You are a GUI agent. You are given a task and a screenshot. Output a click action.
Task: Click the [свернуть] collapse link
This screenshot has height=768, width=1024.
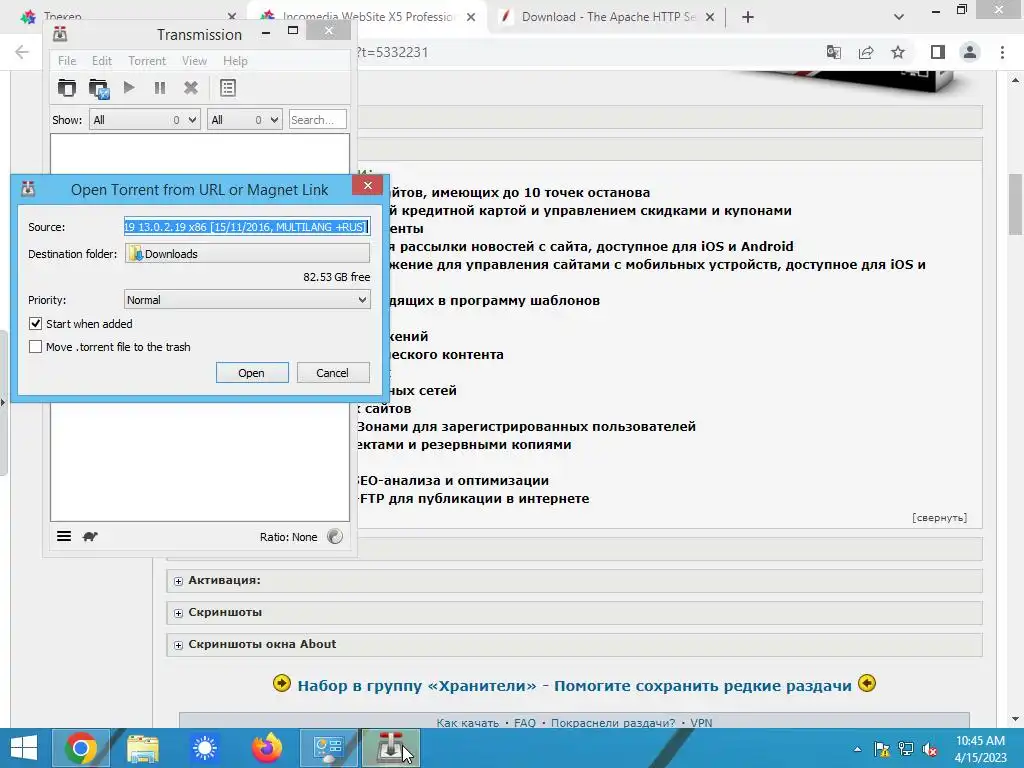939,517
